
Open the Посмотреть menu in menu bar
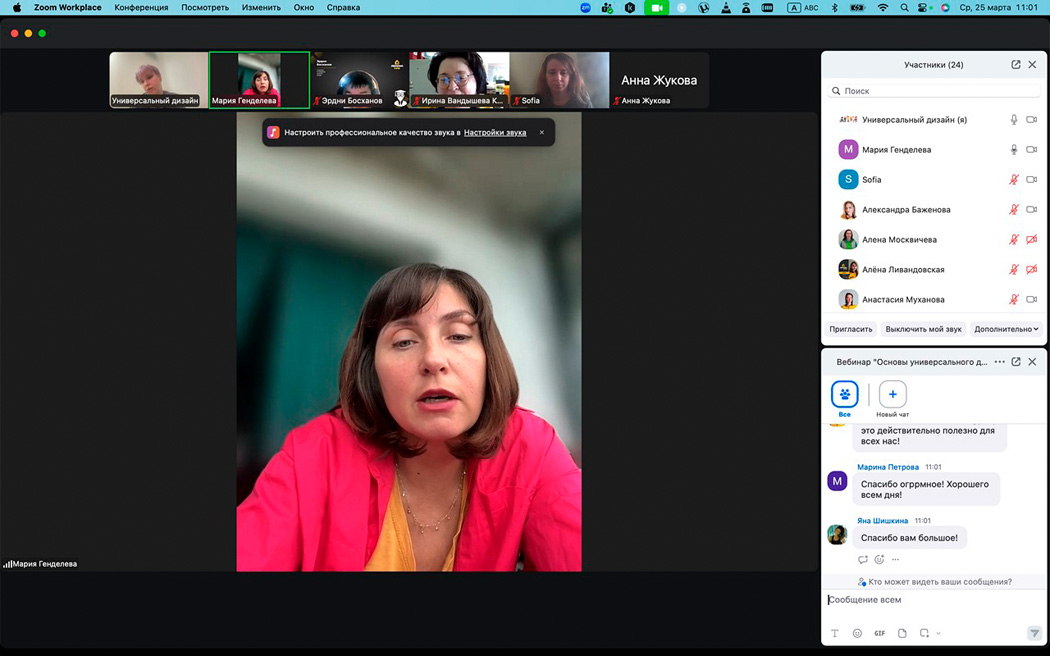click(205, 7)
